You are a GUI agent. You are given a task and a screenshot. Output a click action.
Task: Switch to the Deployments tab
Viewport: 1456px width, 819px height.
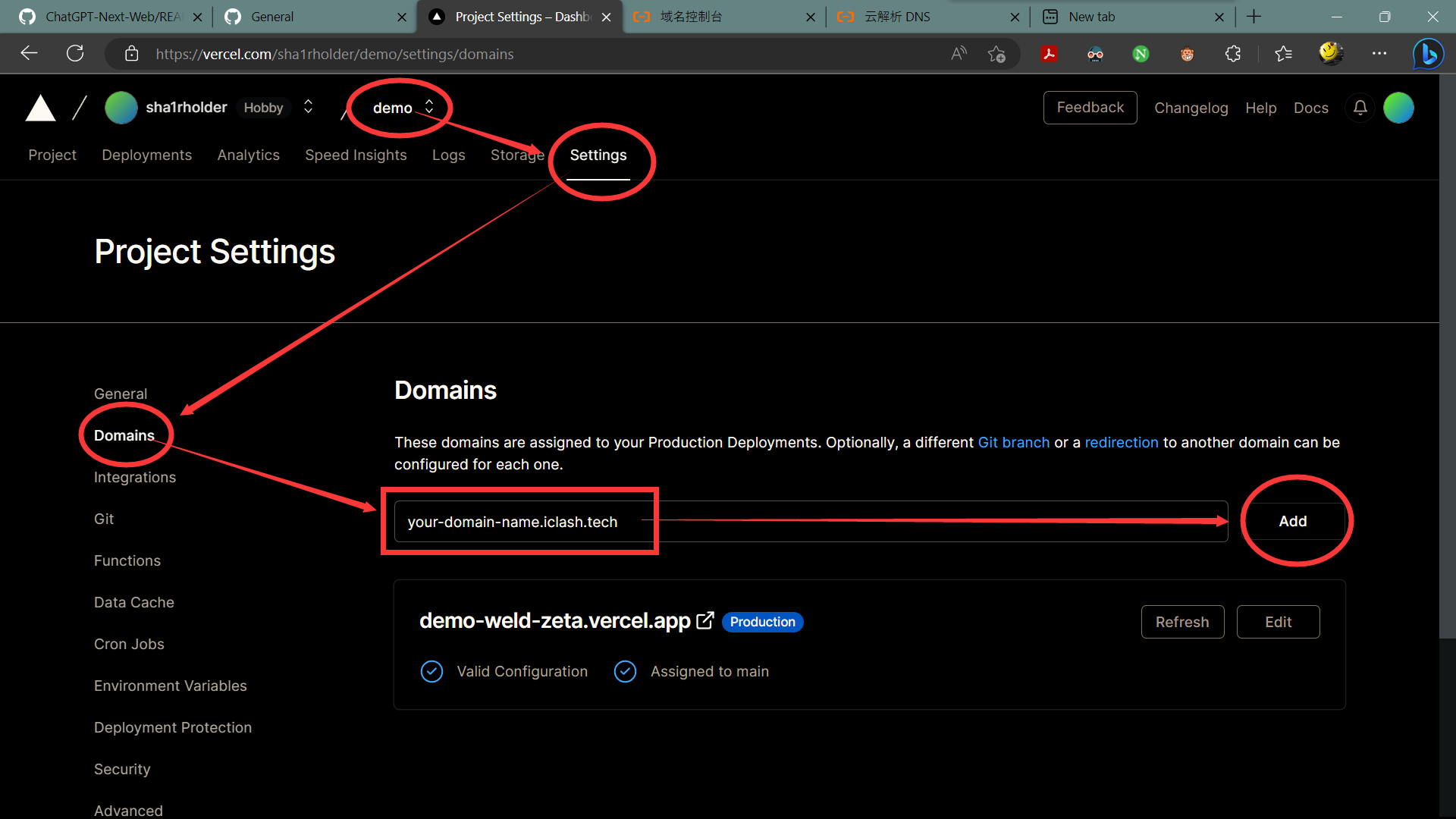point(146,155)
